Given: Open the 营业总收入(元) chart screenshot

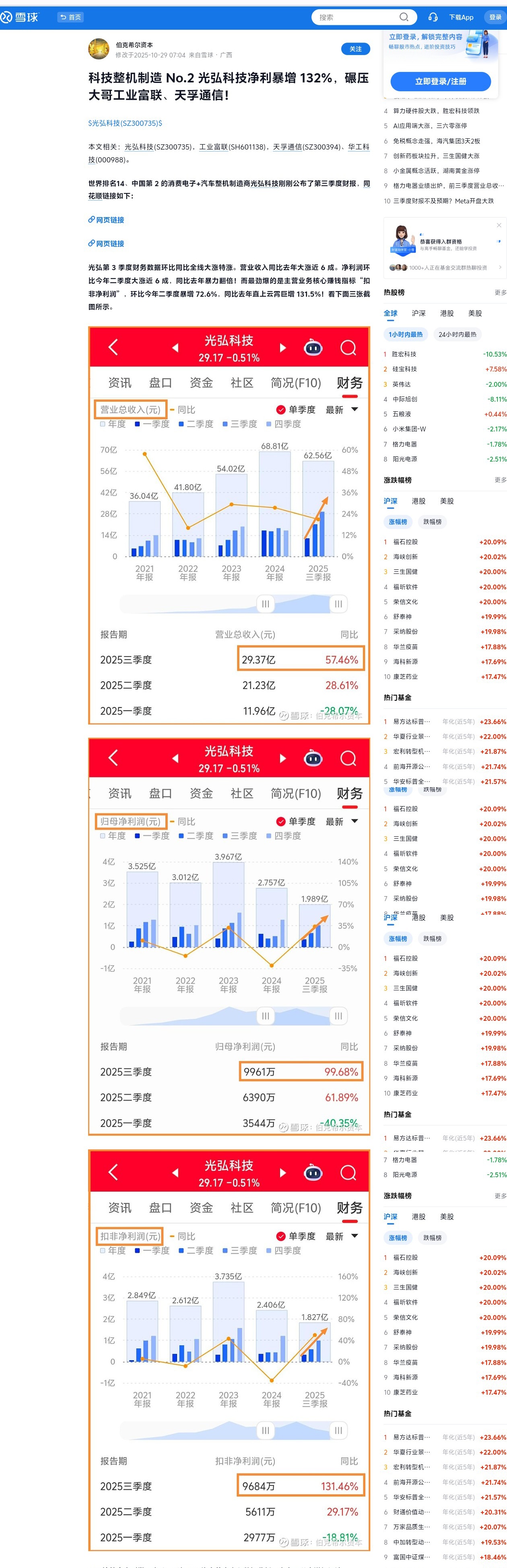Looking at the screenshot, I should pyautogui.click(x=229, y=525).
